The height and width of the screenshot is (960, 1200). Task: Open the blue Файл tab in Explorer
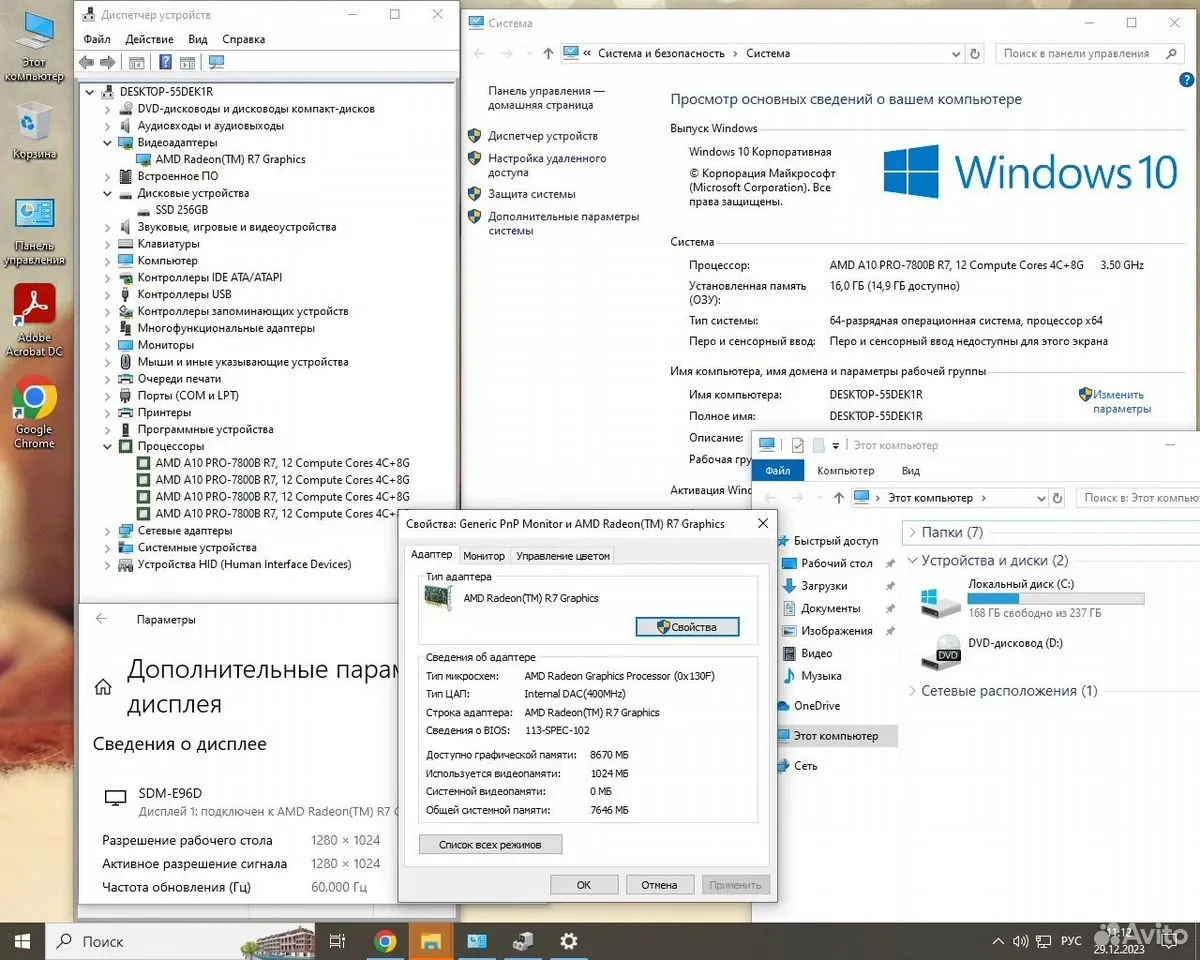778,470
